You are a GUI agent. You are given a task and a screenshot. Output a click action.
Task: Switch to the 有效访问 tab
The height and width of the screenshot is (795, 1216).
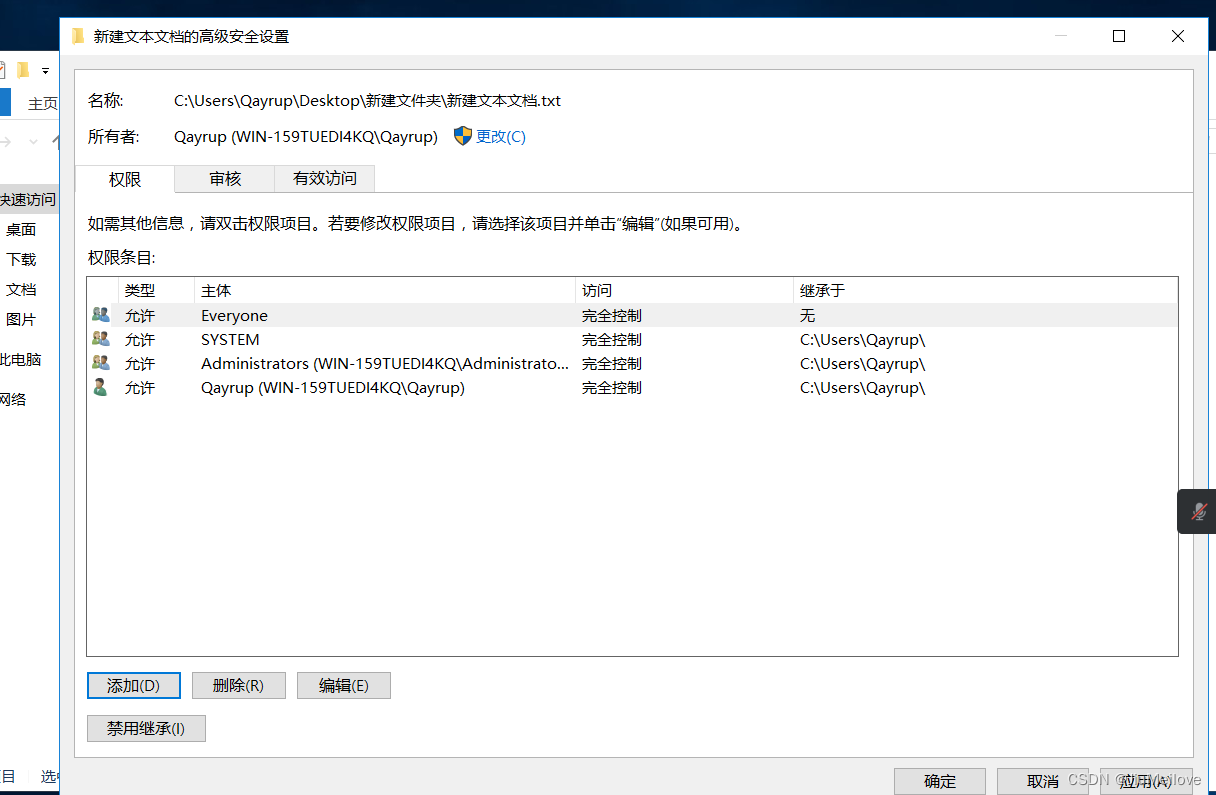[x=324, y=178]
